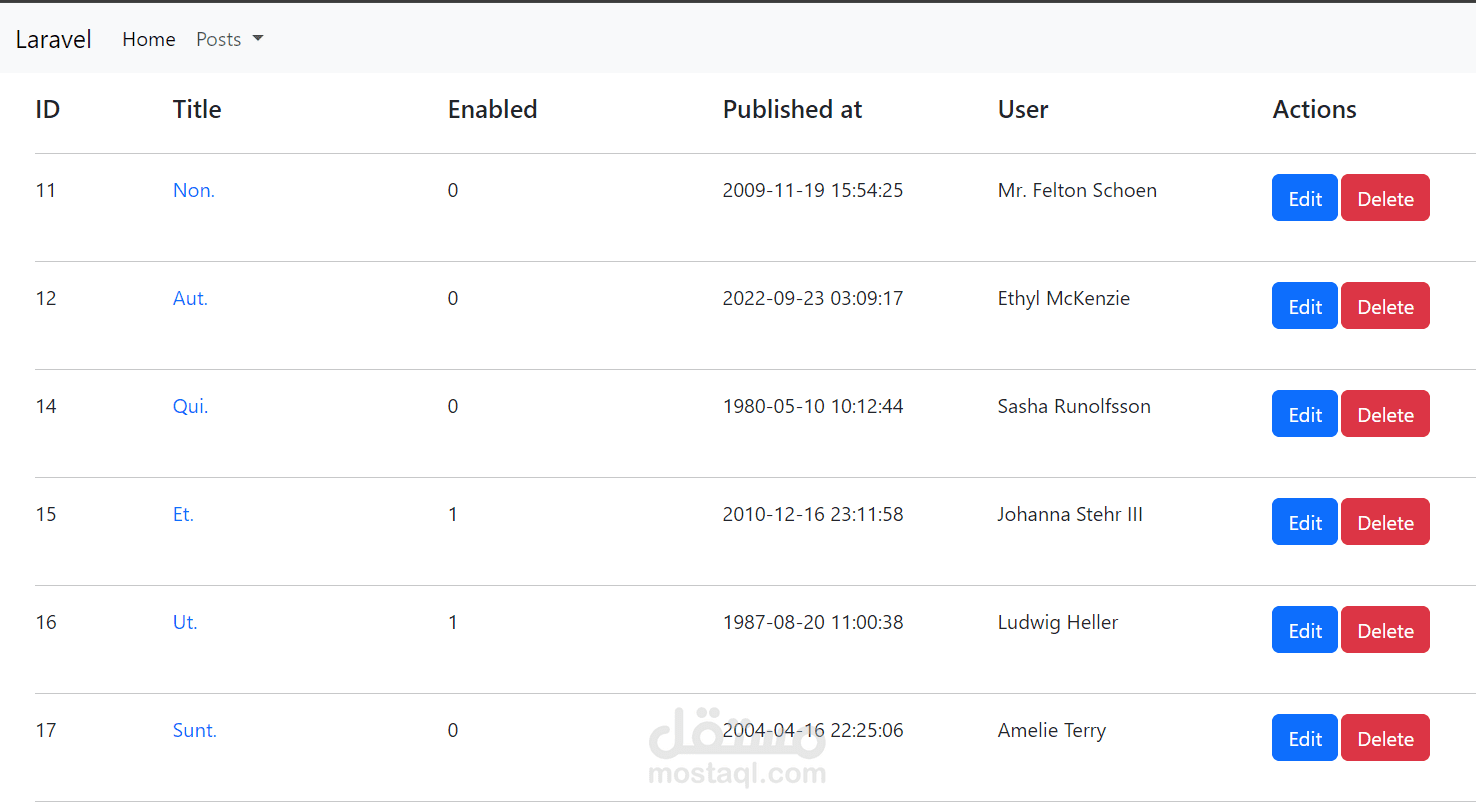Edit post 15 by Johanna Stehr III
Image resolution: width=1476 pixels, height=805 pixels.
pyautogui.click(x=1305, y=522)
